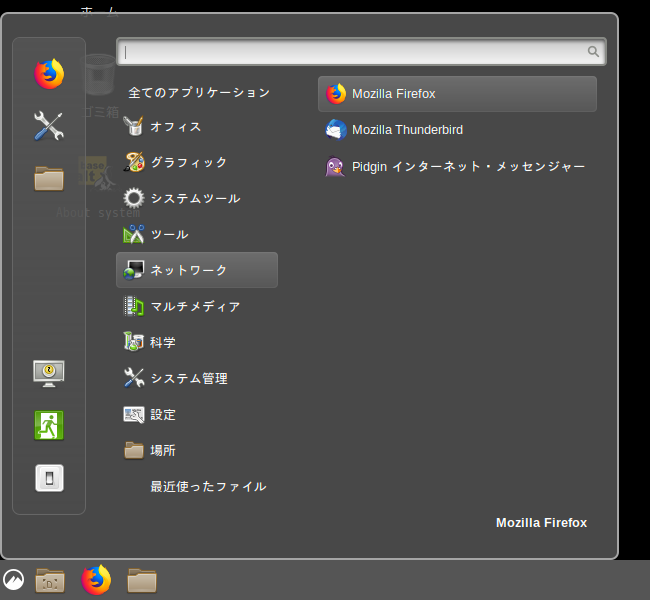
Task: Click the システム管理 tools icon
Action: pos(134,378)
